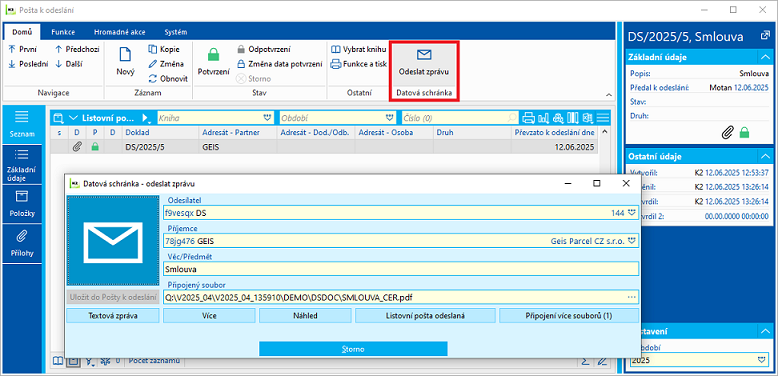Open Přílohy in the sidebar
This screenshot has height=376, width=778.
tap(22, 243)
